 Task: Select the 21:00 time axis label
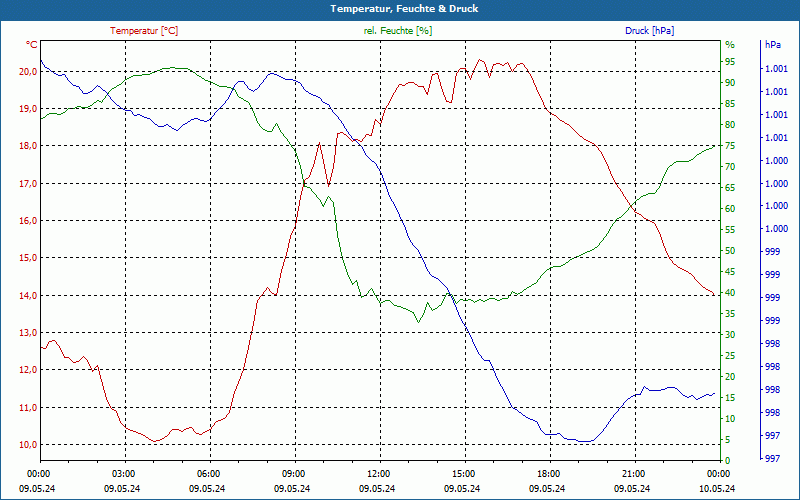[x=632, y=474]
